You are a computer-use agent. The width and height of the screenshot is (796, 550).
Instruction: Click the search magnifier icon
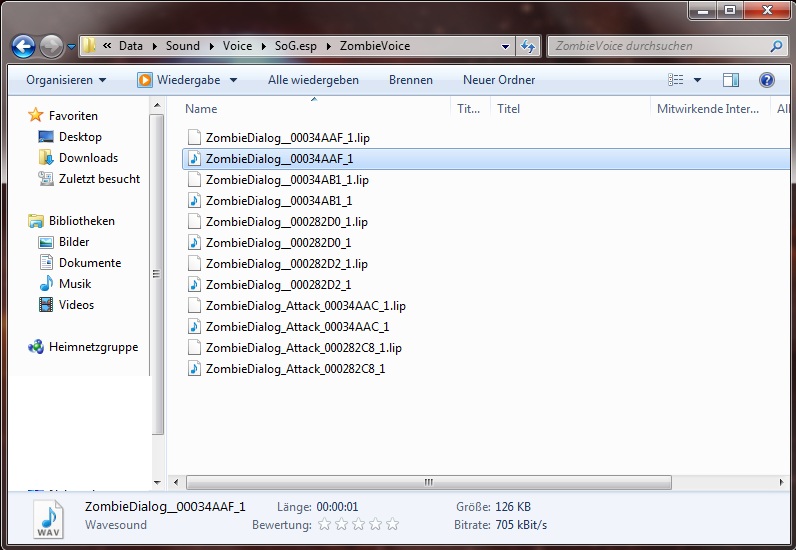click(775, 46)
